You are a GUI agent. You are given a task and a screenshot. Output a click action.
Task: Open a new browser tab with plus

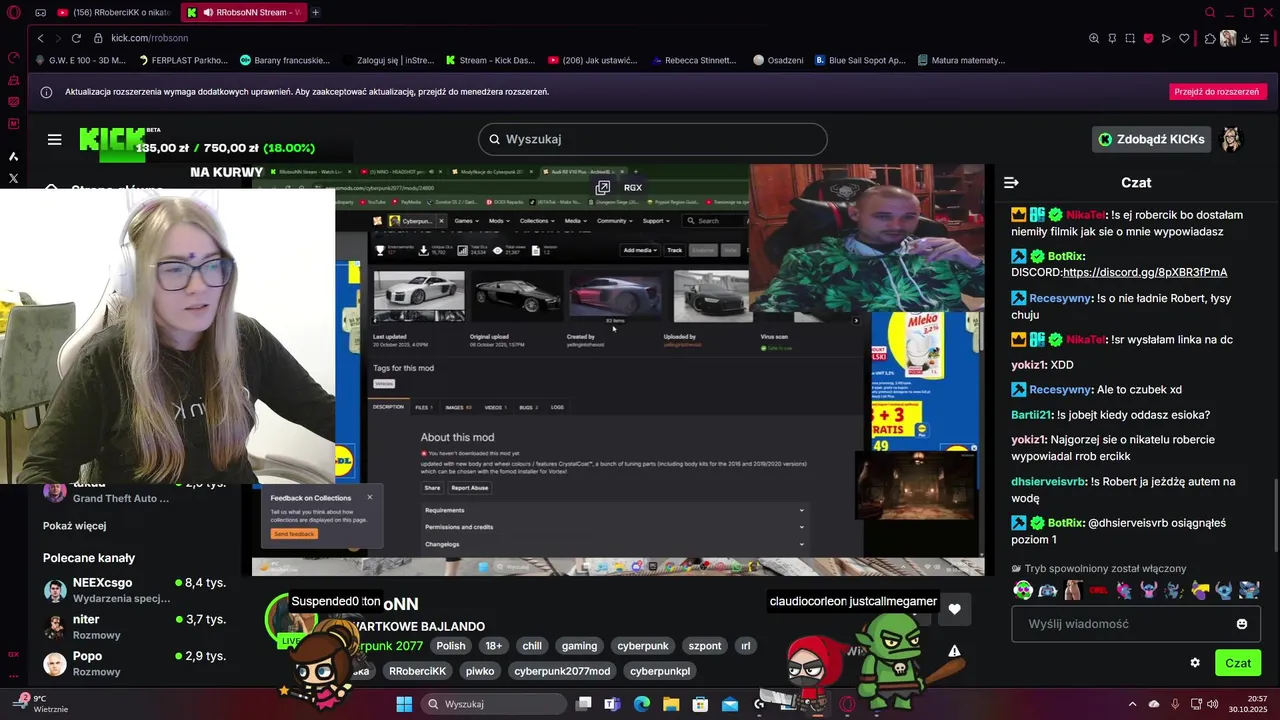[x=315, y=12]
